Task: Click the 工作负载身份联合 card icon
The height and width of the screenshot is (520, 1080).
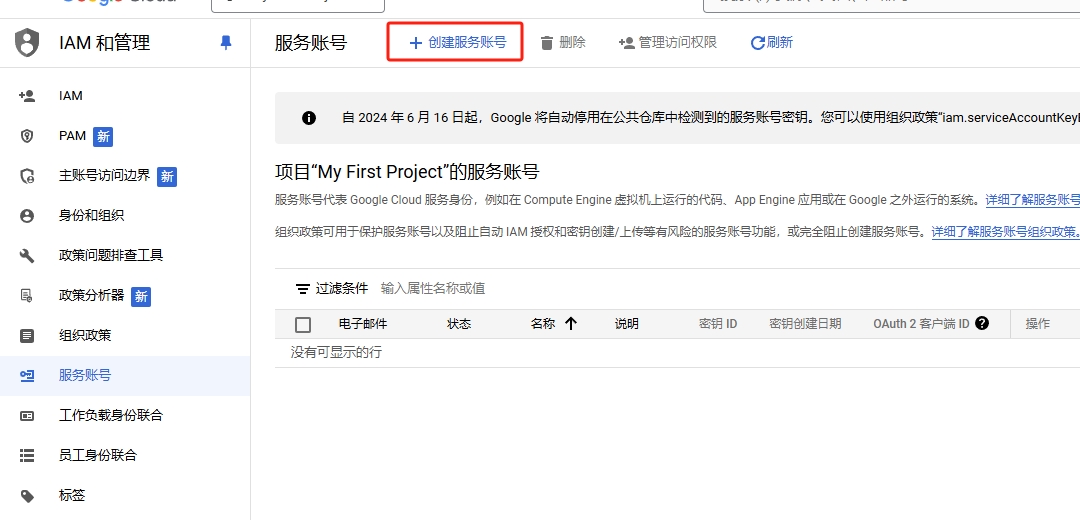Action: coord(27,415)
